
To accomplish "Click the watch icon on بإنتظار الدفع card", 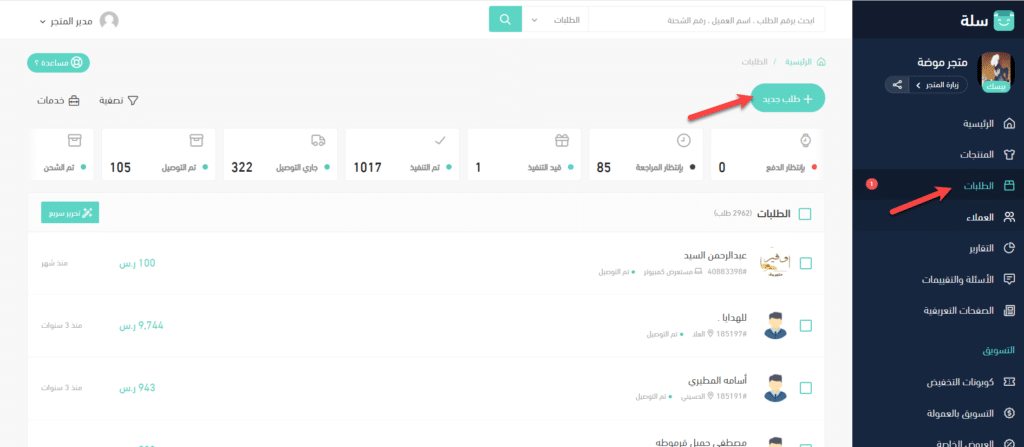I will (805, 141).
